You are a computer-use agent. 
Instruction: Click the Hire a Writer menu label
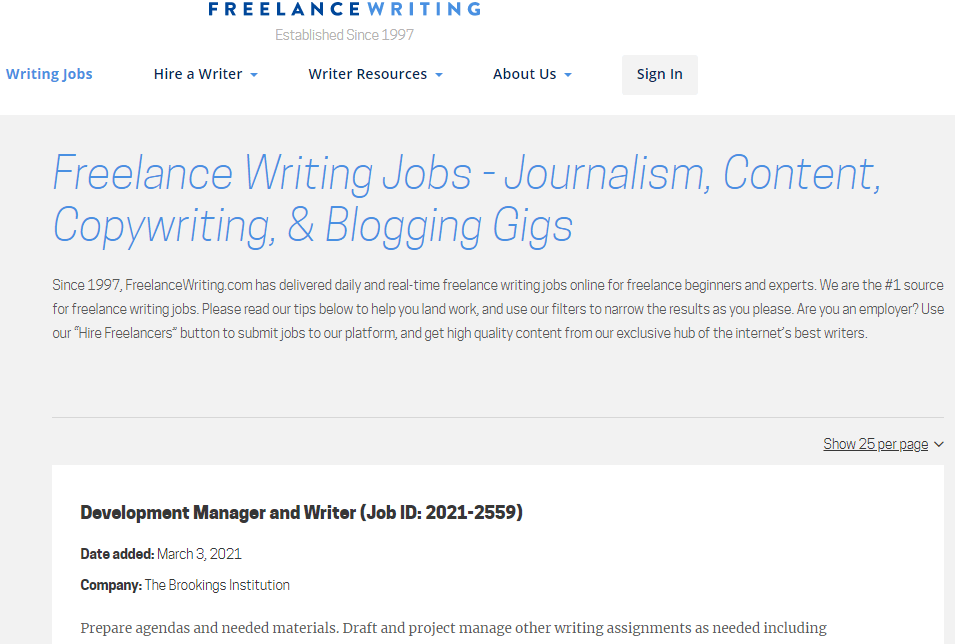[198, 74]
